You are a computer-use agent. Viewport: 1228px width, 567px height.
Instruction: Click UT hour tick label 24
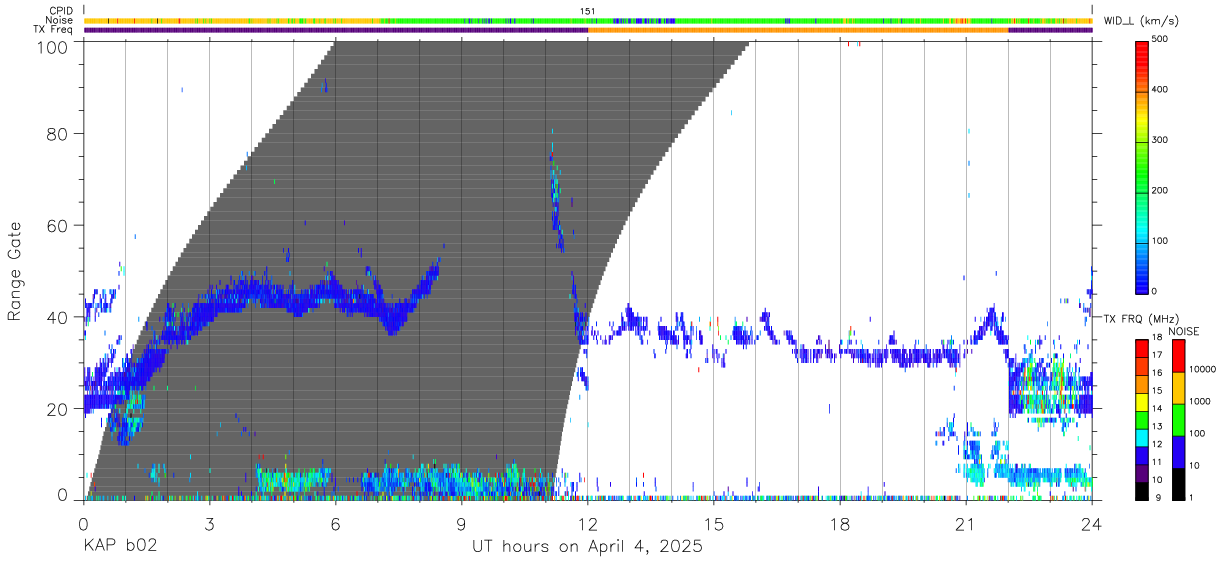point(1092,524)
